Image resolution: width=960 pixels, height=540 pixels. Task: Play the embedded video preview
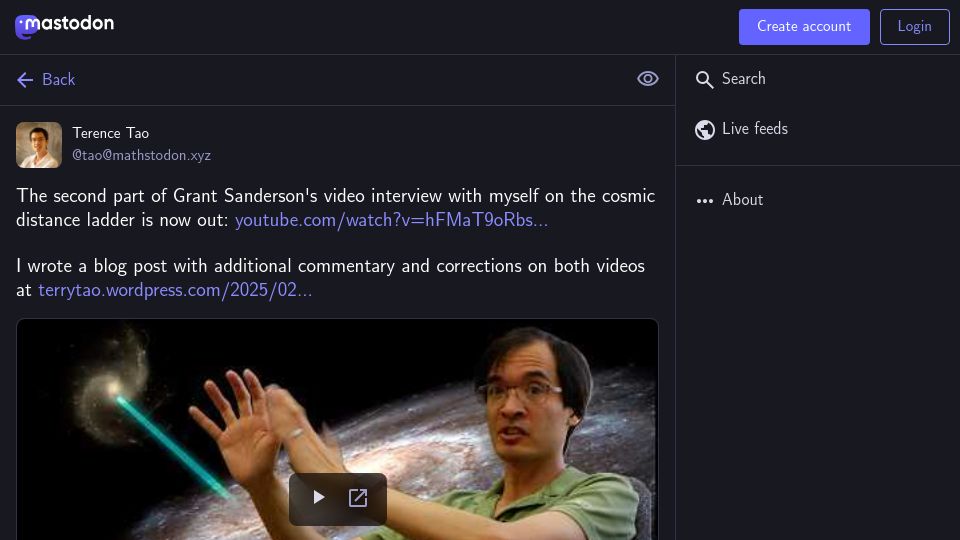[318, 498]
